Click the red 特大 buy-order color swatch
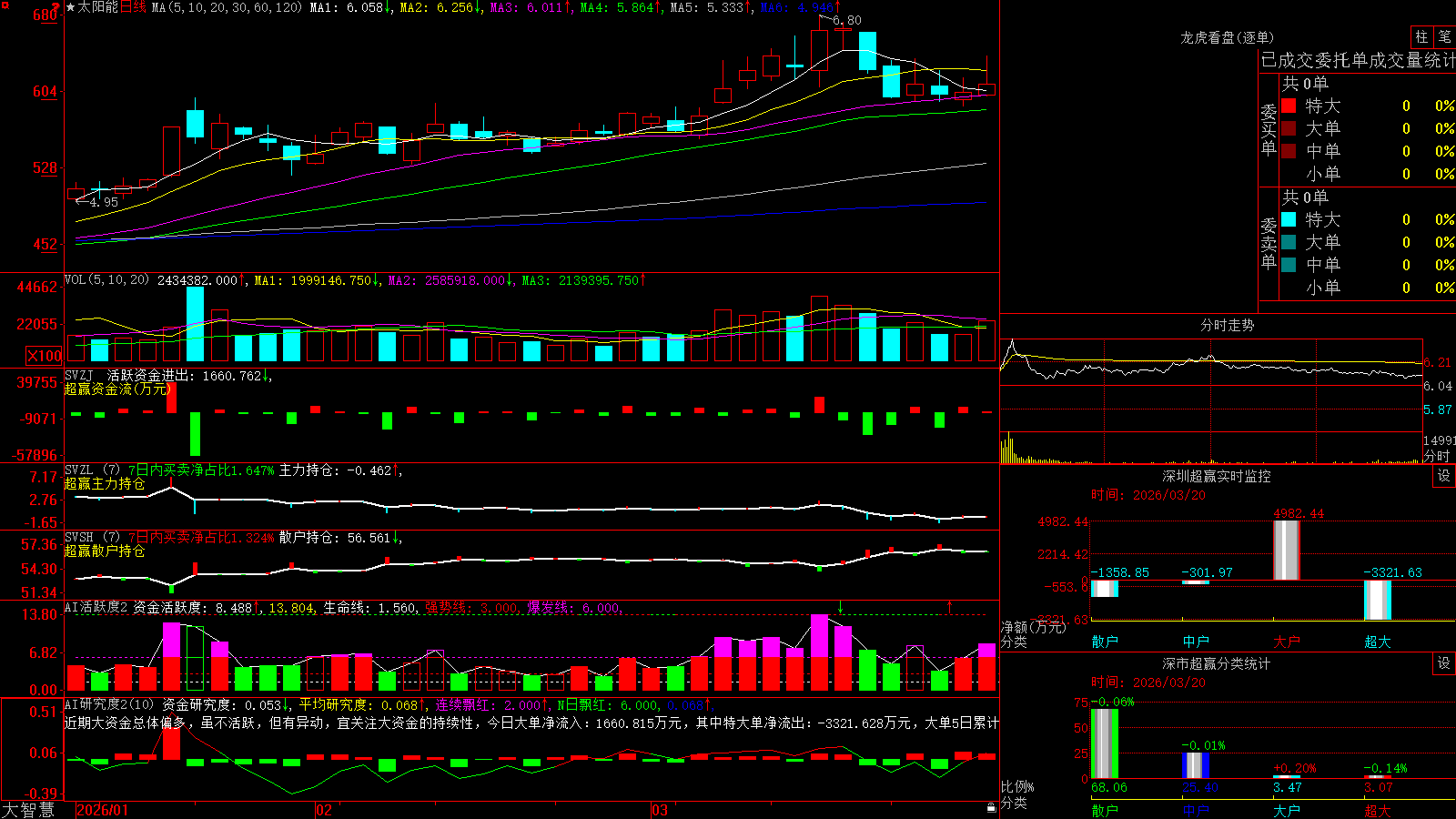 [x=1289, y=106]
